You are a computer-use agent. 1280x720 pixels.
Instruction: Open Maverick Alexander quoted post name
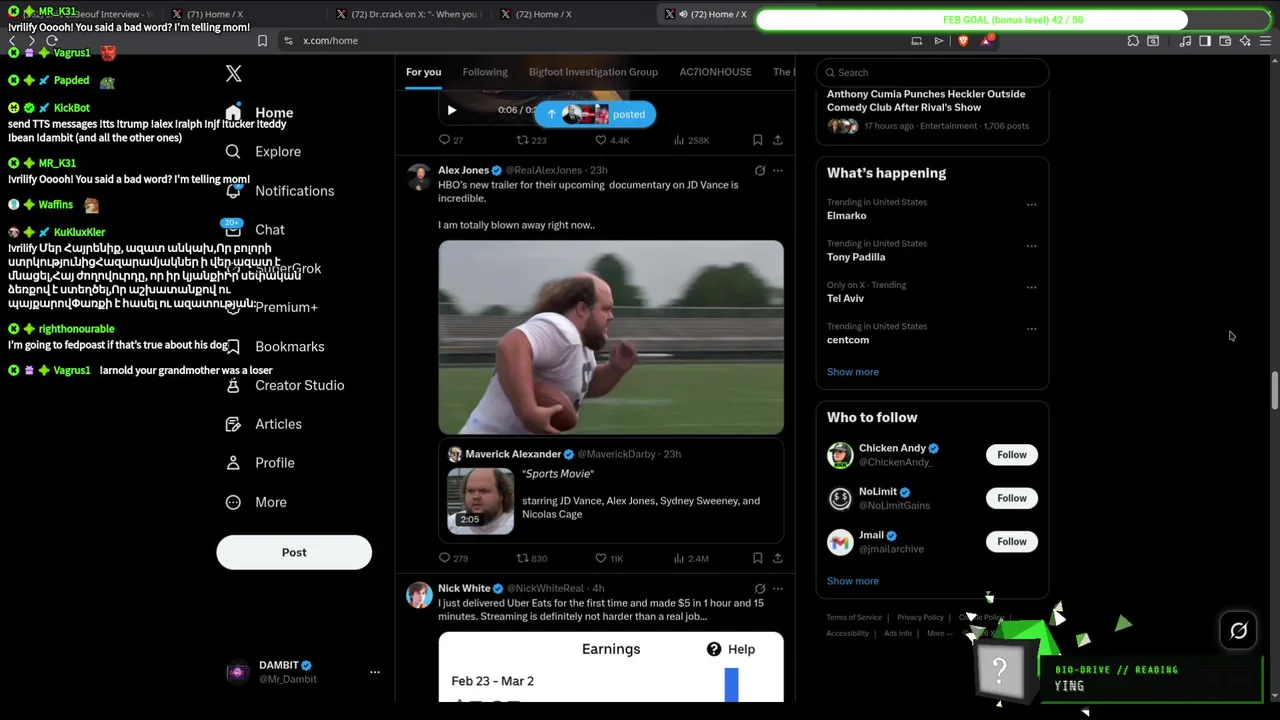click(x=513, y=454)
